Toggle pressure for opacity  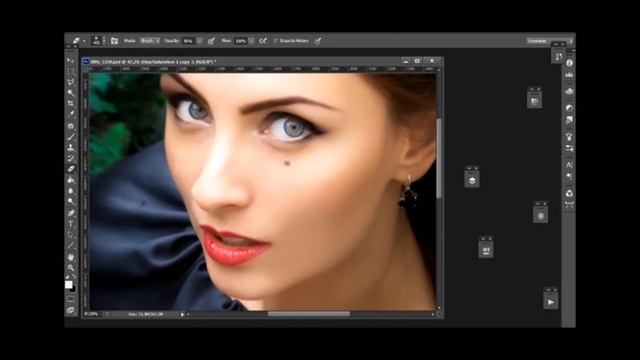point(211,41)
